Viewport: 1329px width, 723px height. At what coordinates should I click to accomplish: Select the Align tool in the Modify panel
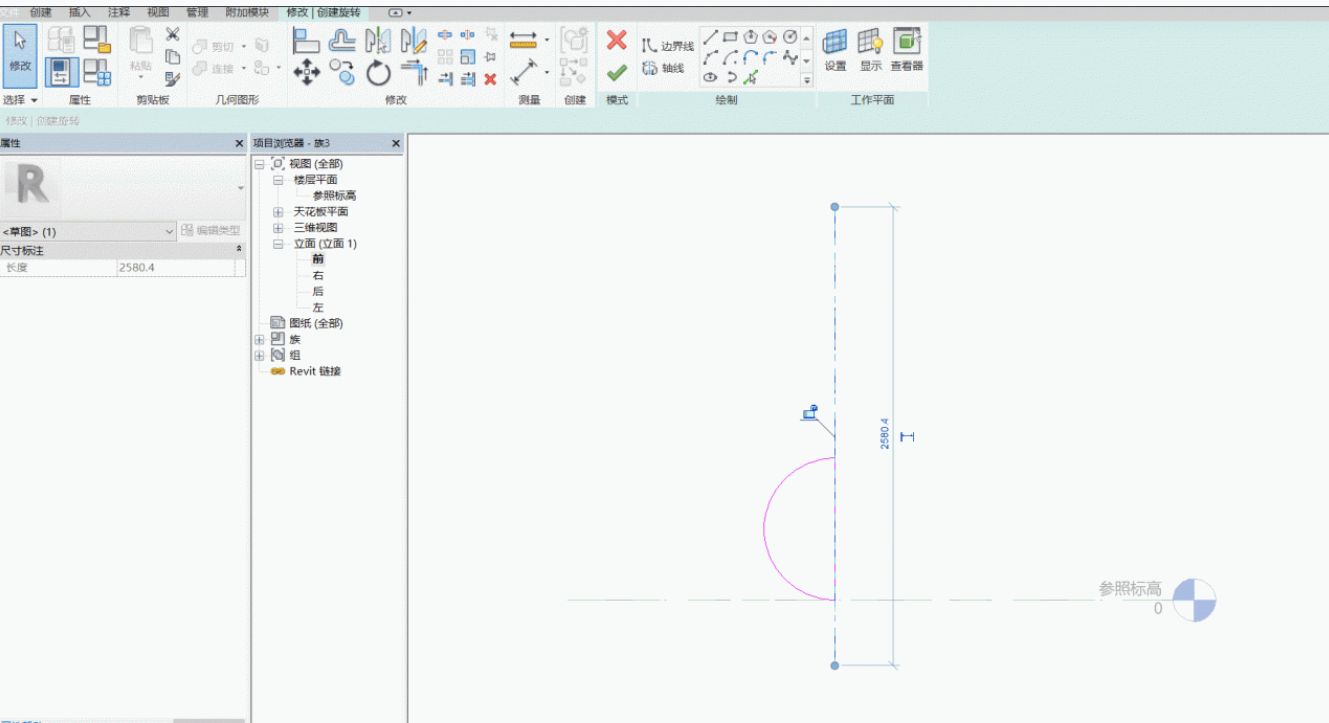[x=306, y=40]
